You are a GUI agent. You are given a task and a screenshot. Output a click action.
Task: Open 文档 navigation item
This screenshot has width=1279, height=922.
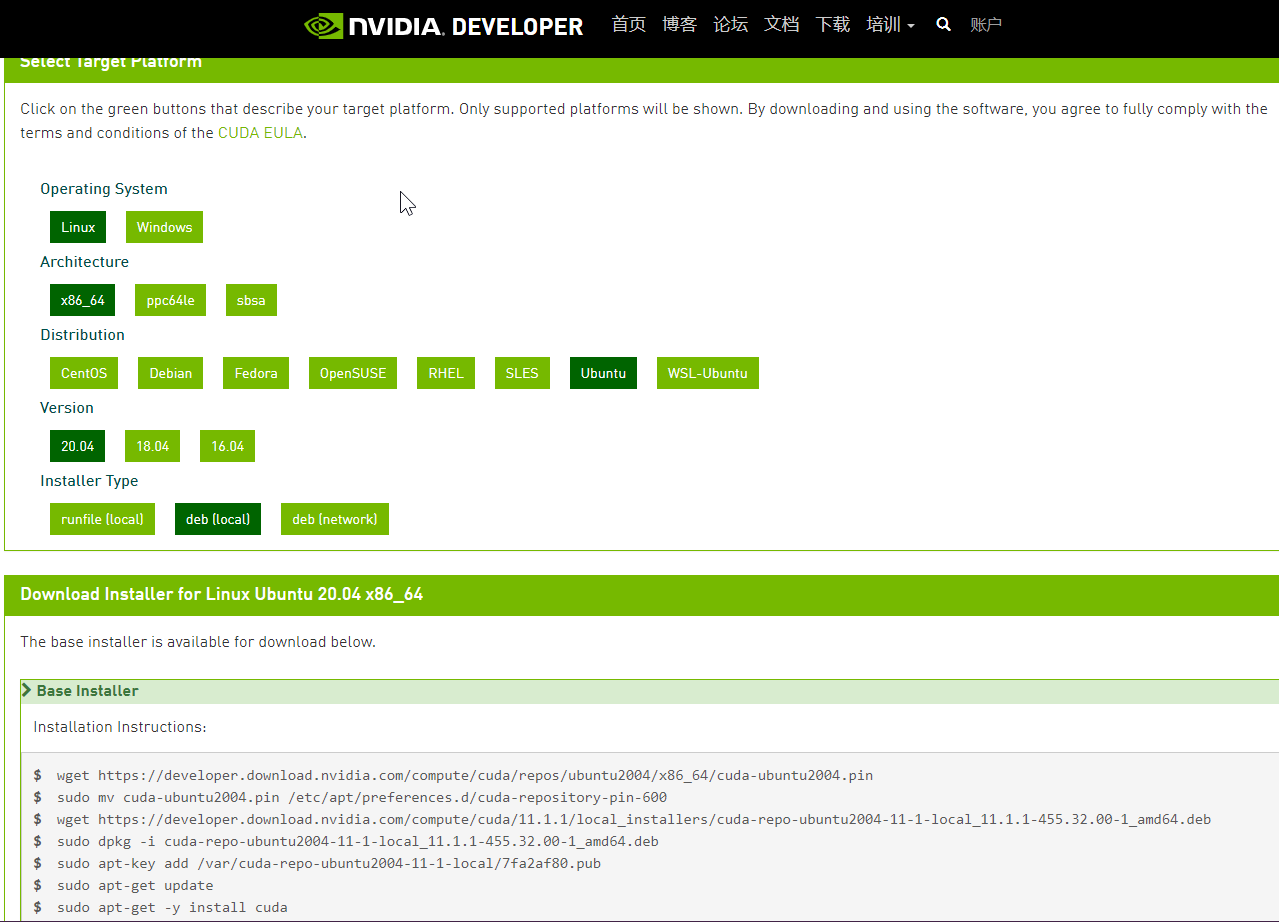click(782, 25)
